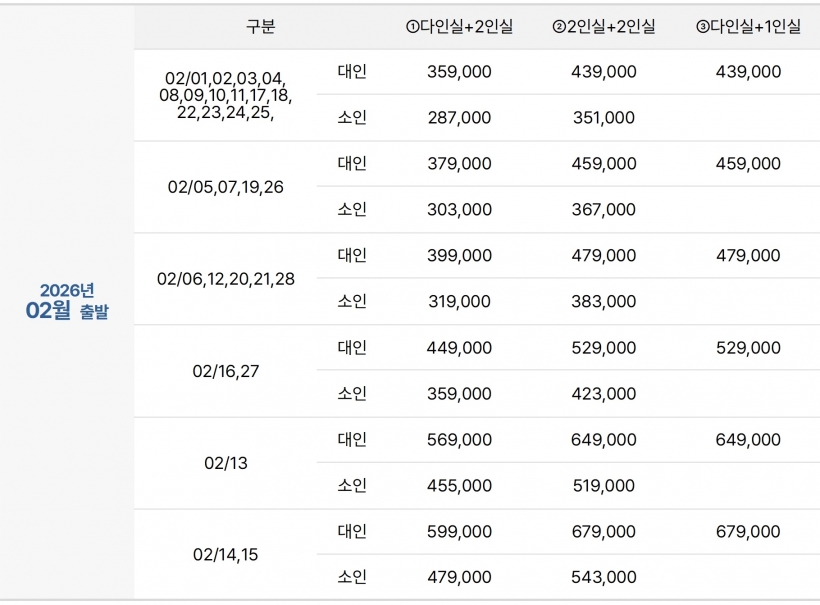This screenshot has width=820, height=605.
Task: Click the 383,000 child price
Action: [603, 302]
